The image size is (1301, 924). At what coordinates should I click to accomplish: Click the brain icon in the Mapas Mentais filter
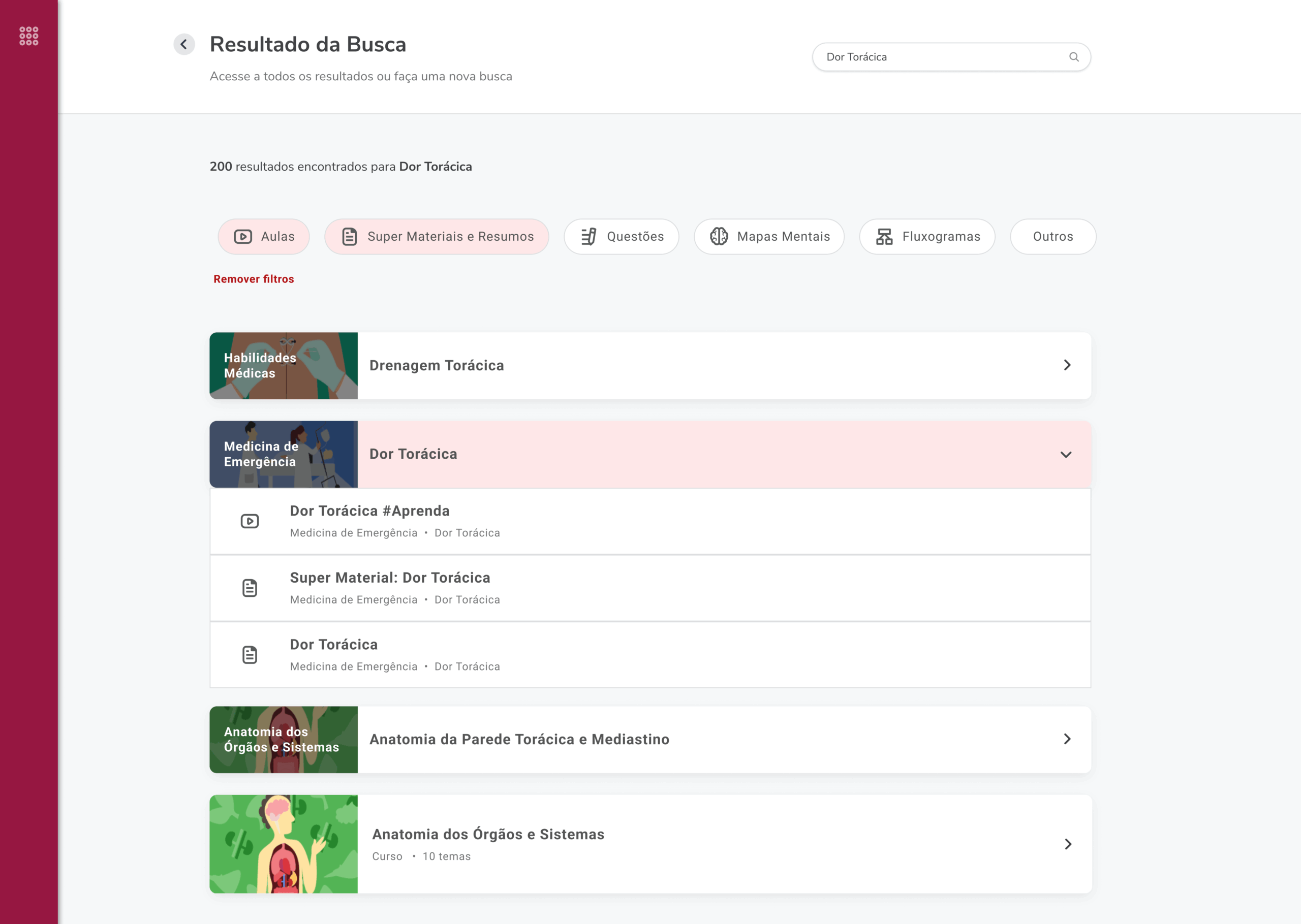720,236
